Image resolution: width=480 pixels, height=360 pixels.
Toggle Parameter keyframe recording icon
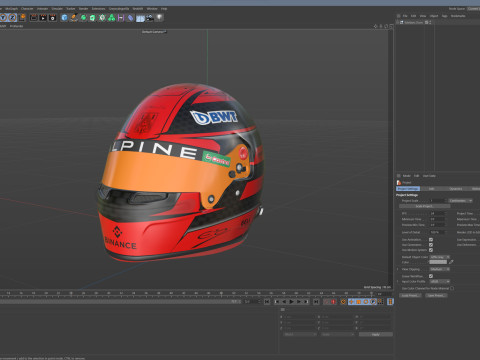tap(373, 302)
